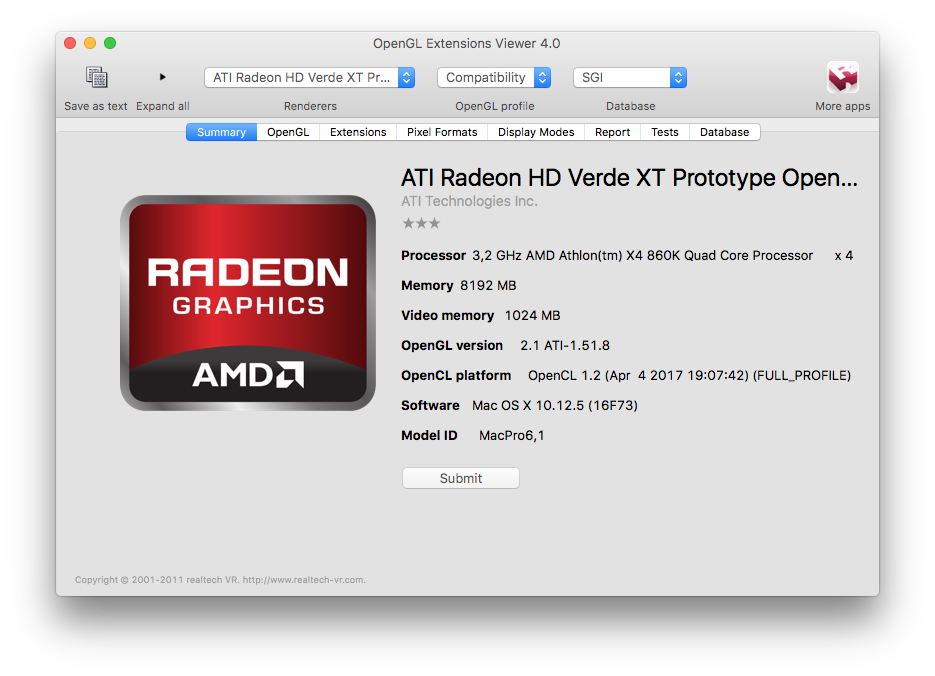The width and height of the screenshot is (935, 676).
Task: Open the Renderers dropdown
Action: [309, 77]
